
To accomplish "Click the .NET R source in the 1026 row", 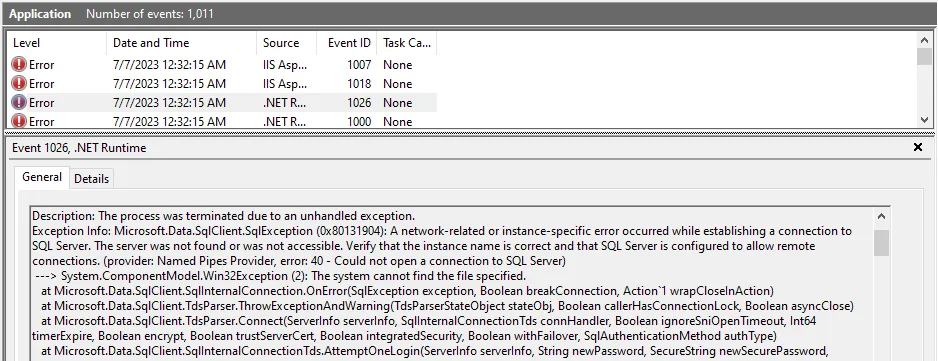I will pos(285,103).
